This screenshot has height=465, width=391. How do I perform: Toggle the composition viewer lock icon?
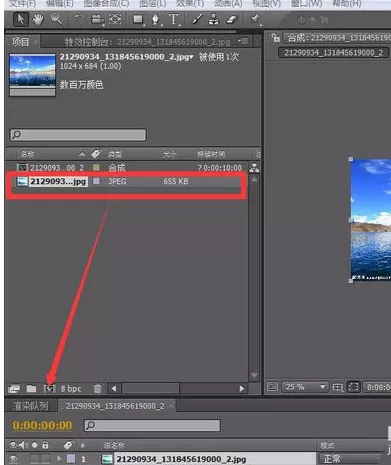coord(275,37)
